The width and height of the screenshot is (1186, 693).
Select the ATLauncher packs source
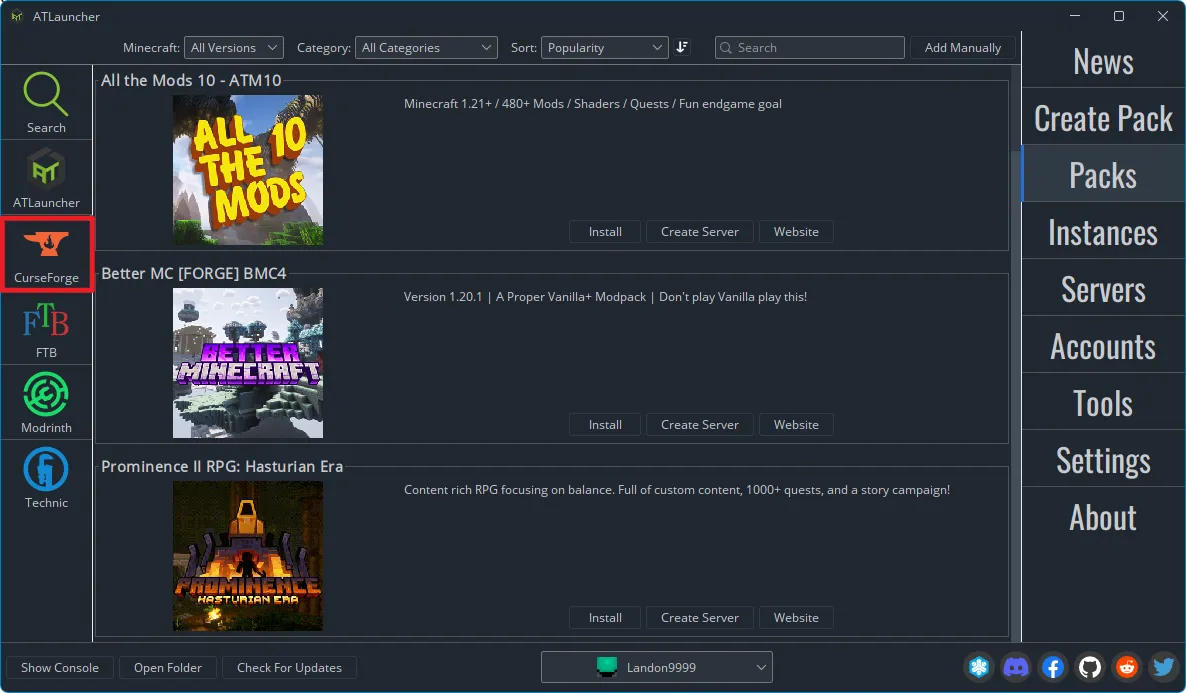tap(46, 177)
